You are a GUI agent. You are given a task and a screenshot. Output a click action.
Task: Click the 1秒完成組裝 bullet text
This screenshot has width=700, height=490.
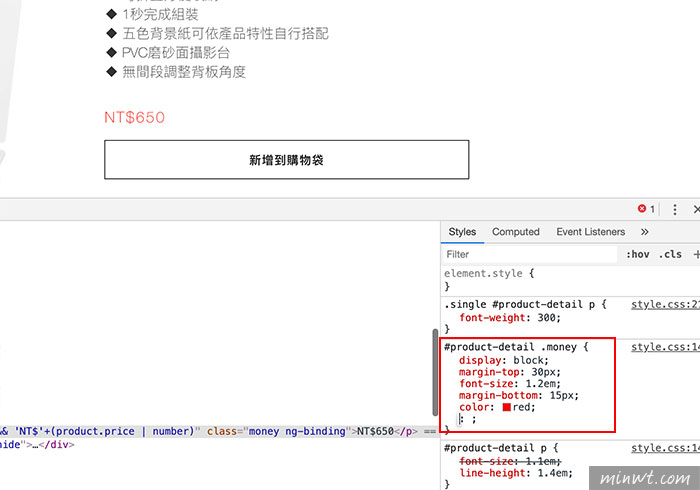pos(160,15)
